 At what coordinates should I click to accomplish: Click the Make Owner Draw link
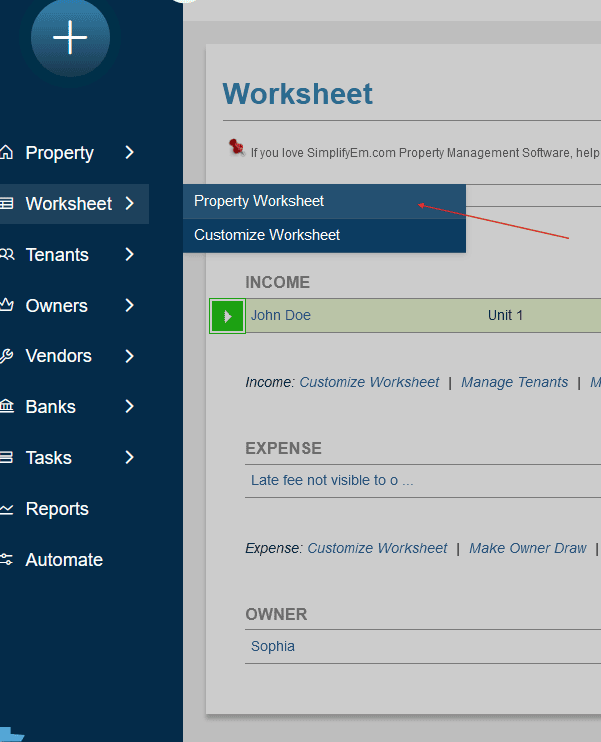click(x=527, y=548)
